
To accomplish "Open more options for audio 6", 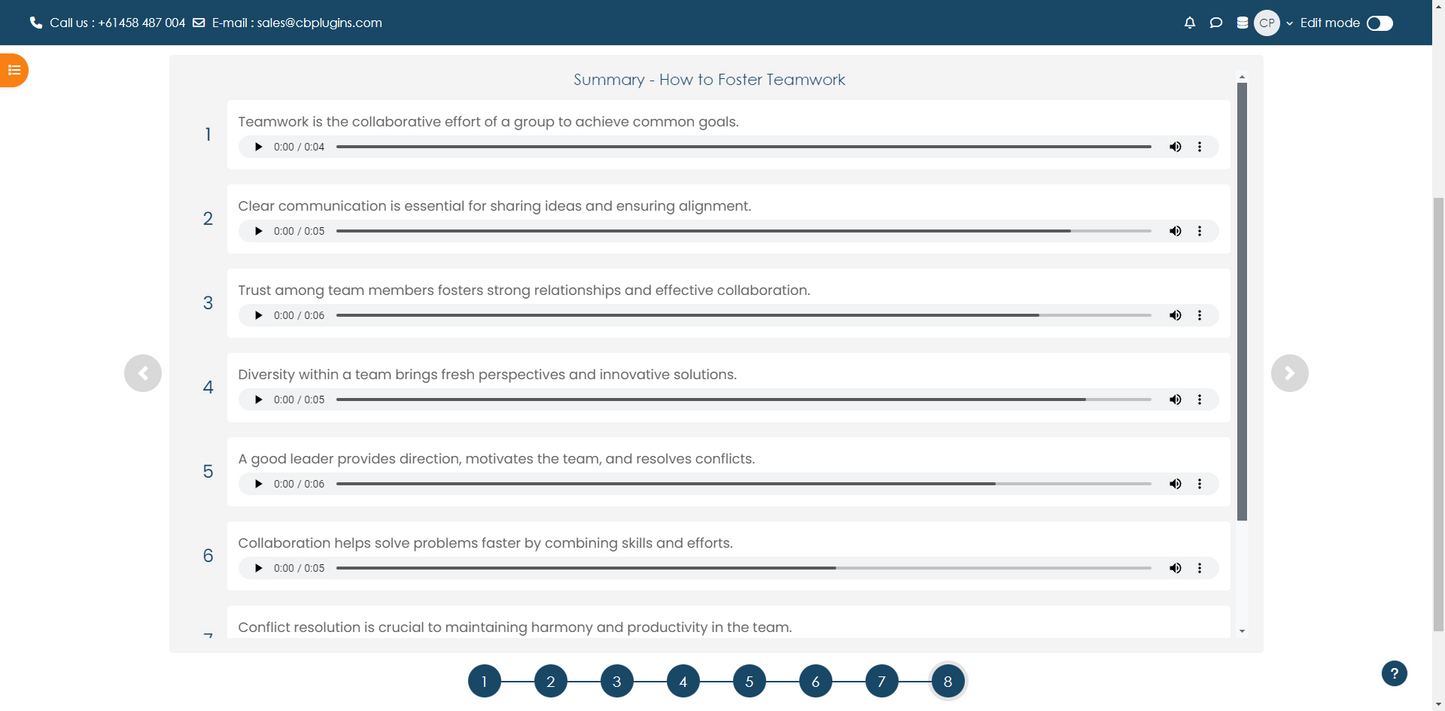I will click(1200, 568).
